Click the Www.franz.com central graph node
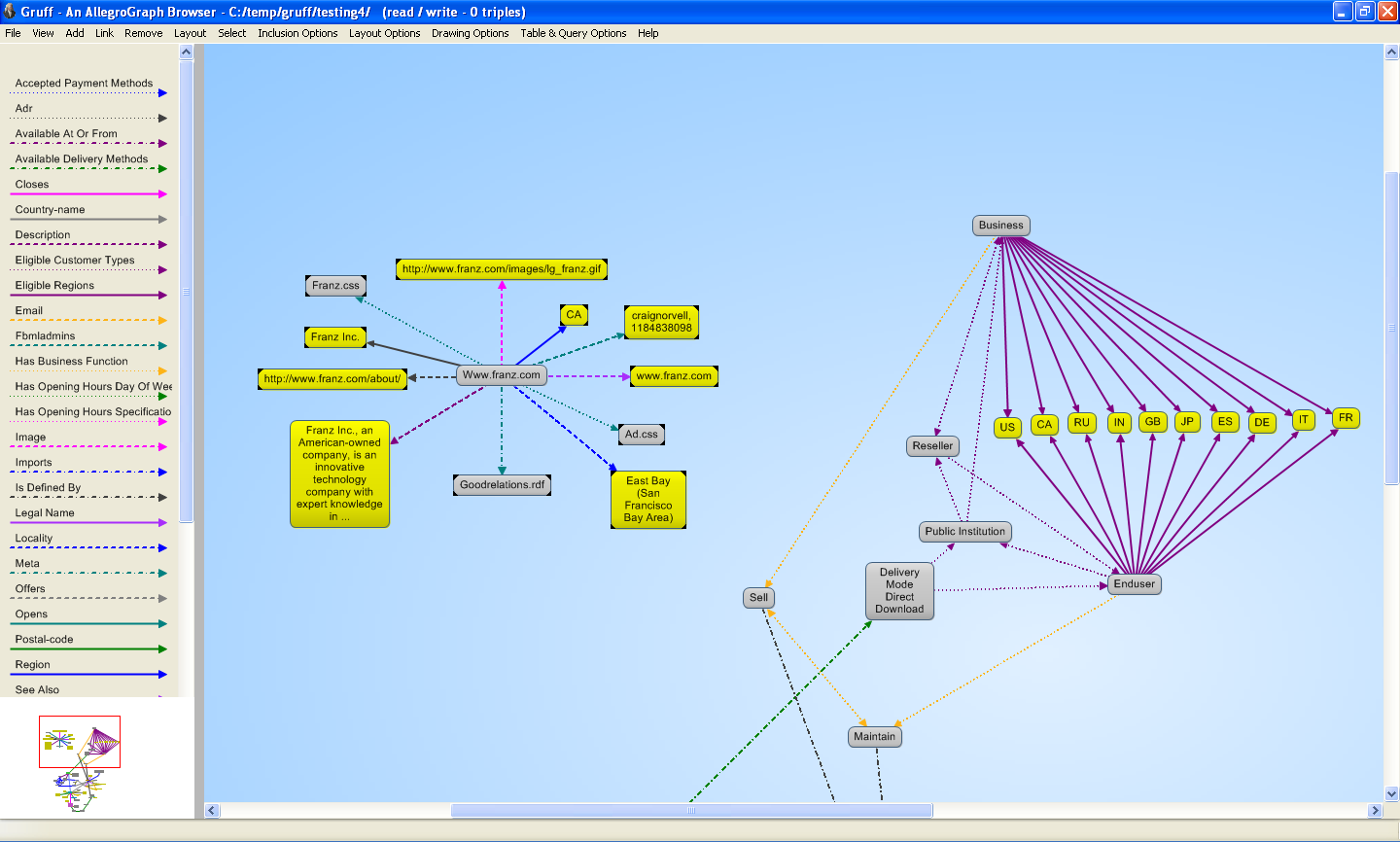This screenshot has width=1400, height=842. [501, 375]
